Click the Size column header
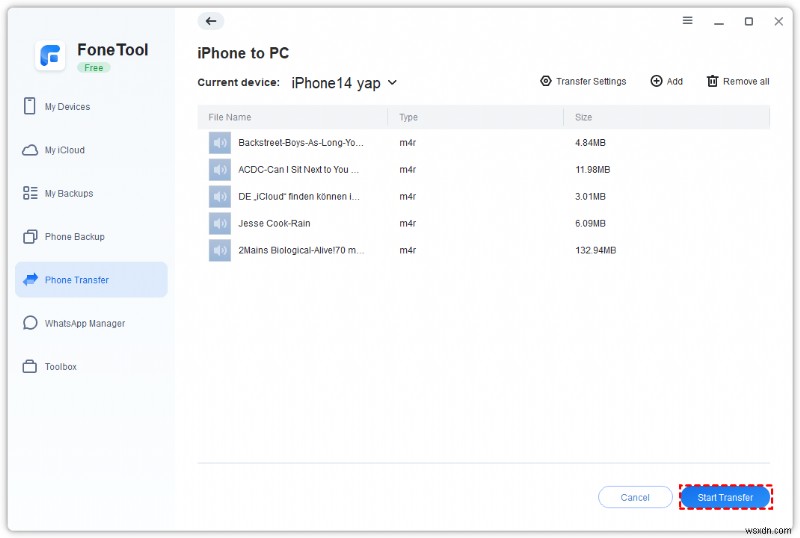The height and width of the screenshot is (538, 800). pyautogui.click(x=583, y=117)
